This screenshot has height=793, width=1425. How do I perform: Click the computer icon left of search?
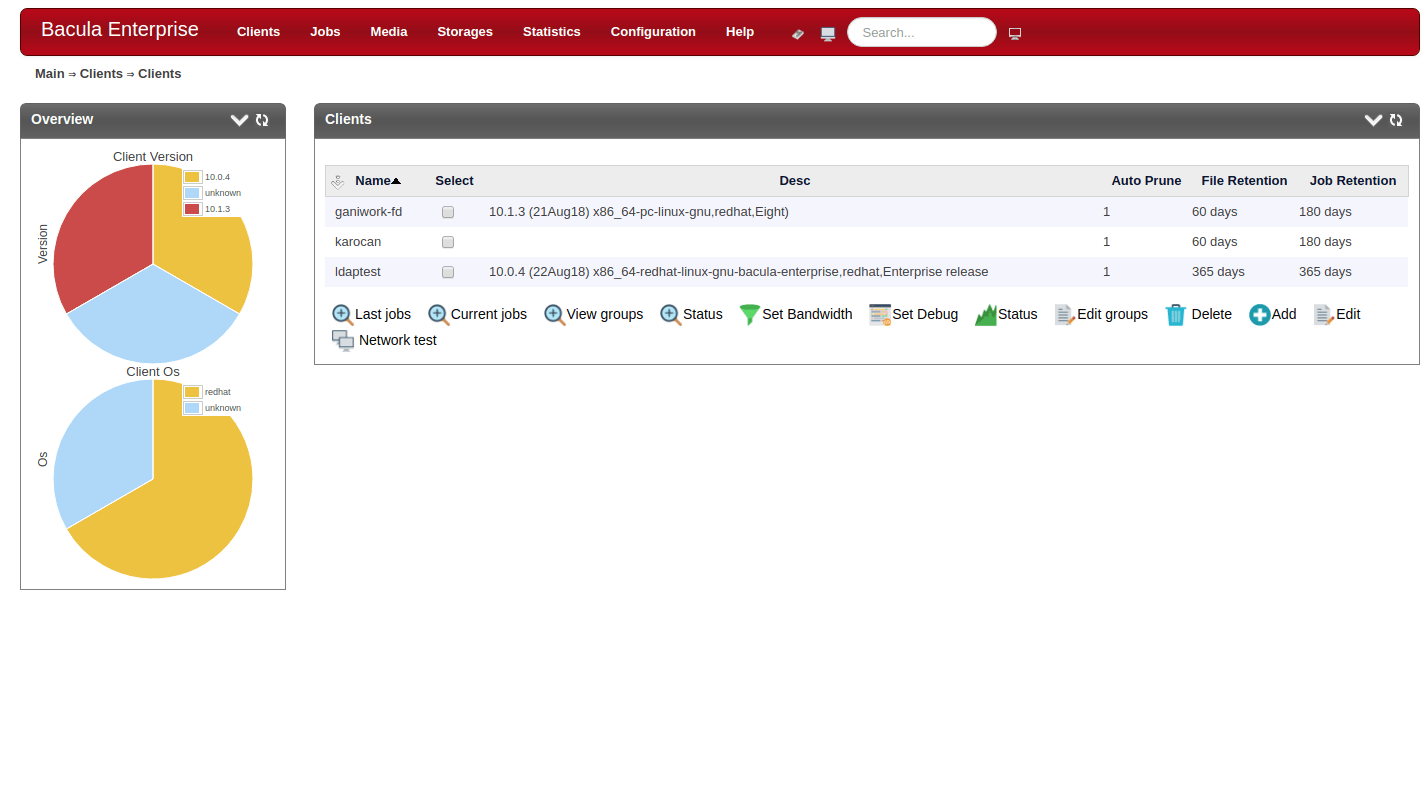click(x=828, y=33)
